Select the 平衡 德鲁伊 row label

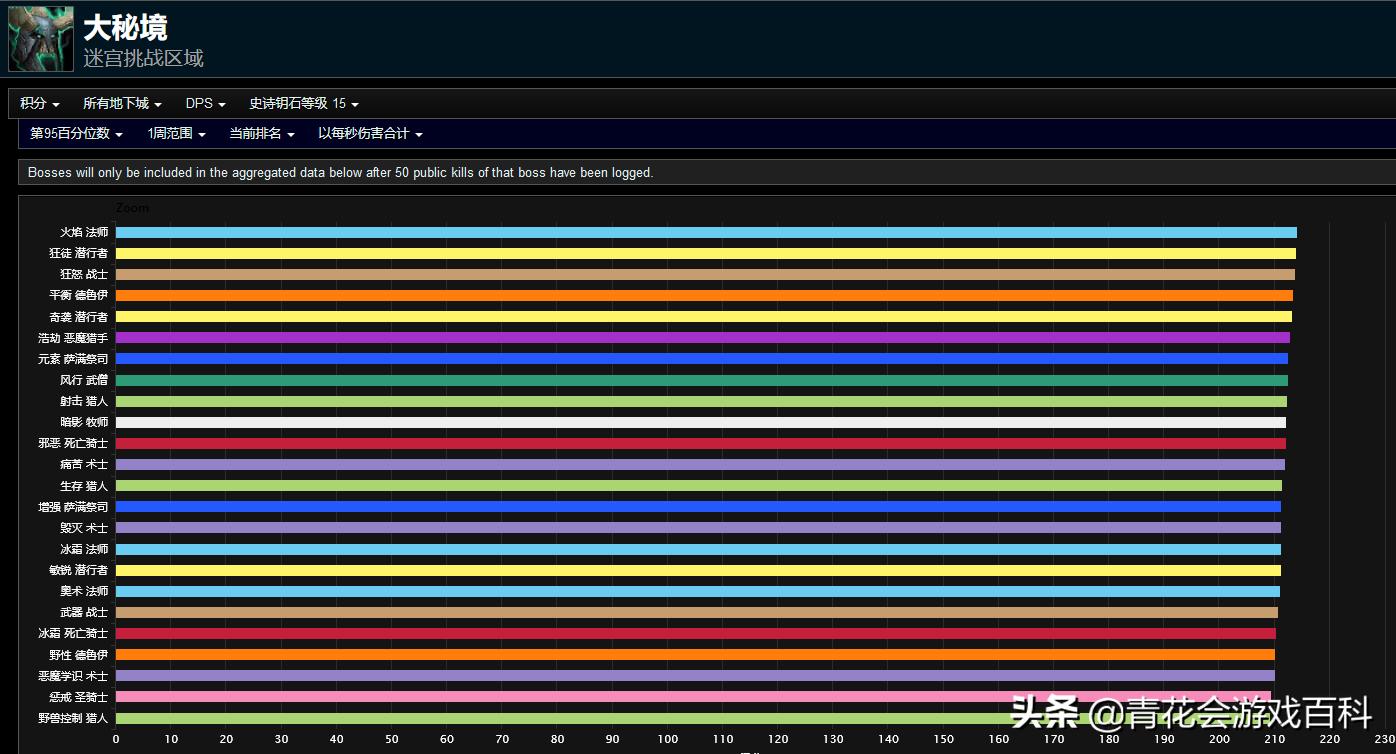78,295
